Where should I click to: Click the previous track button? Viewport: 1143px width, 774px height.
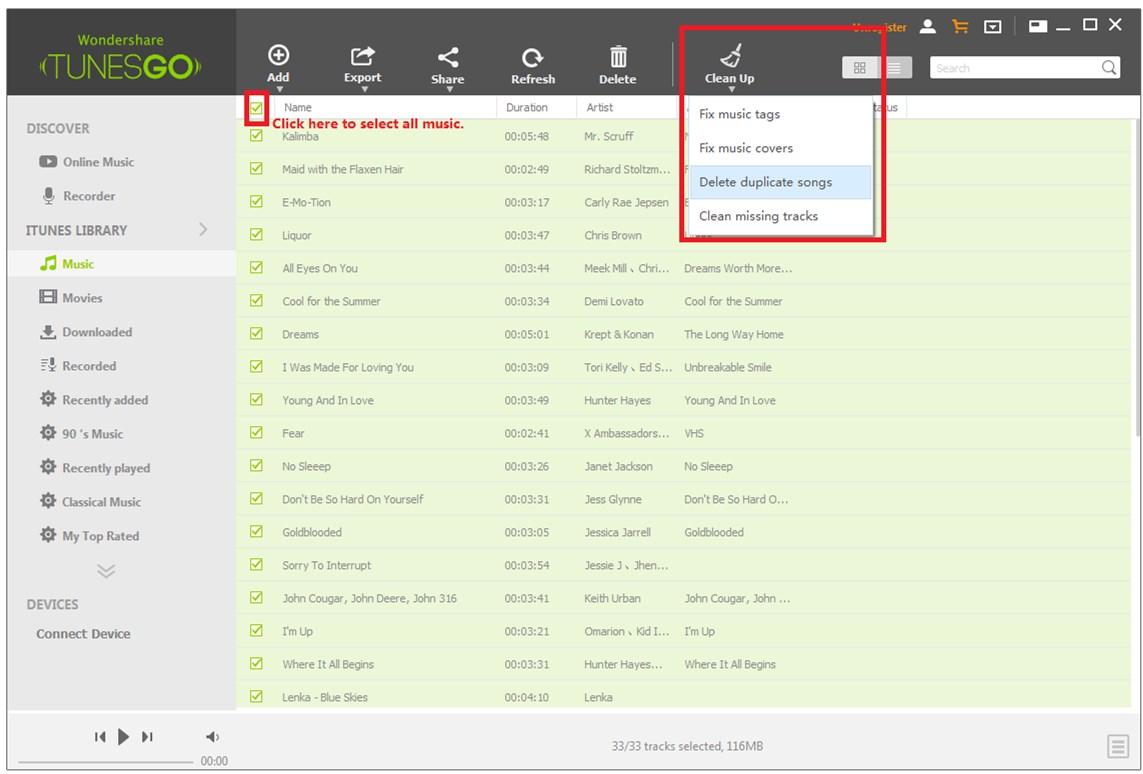point(100,737)
